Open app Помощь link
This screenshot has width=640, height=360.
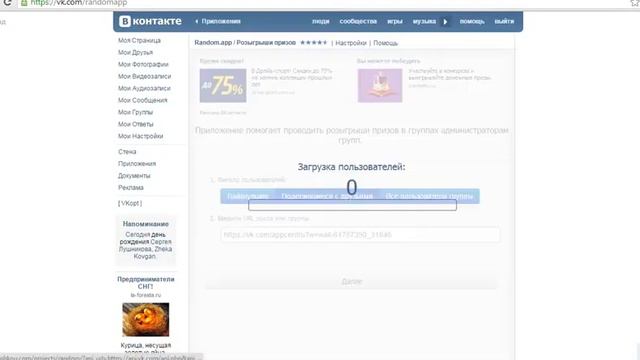point(385,43)
